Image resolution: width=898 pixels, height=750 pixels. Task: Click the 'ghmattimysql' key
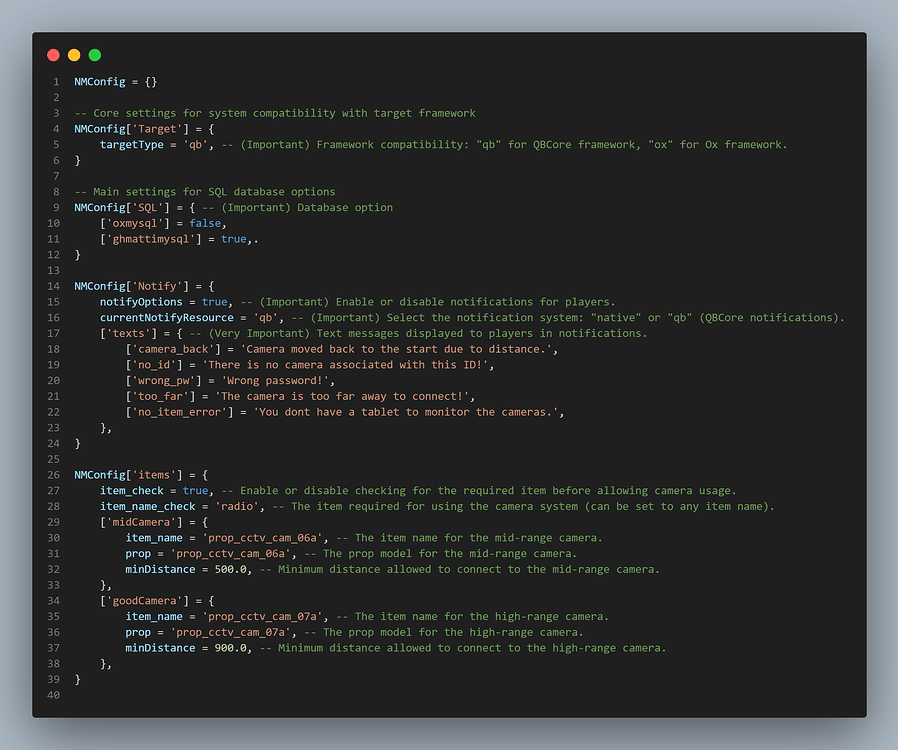pos(151,239)
